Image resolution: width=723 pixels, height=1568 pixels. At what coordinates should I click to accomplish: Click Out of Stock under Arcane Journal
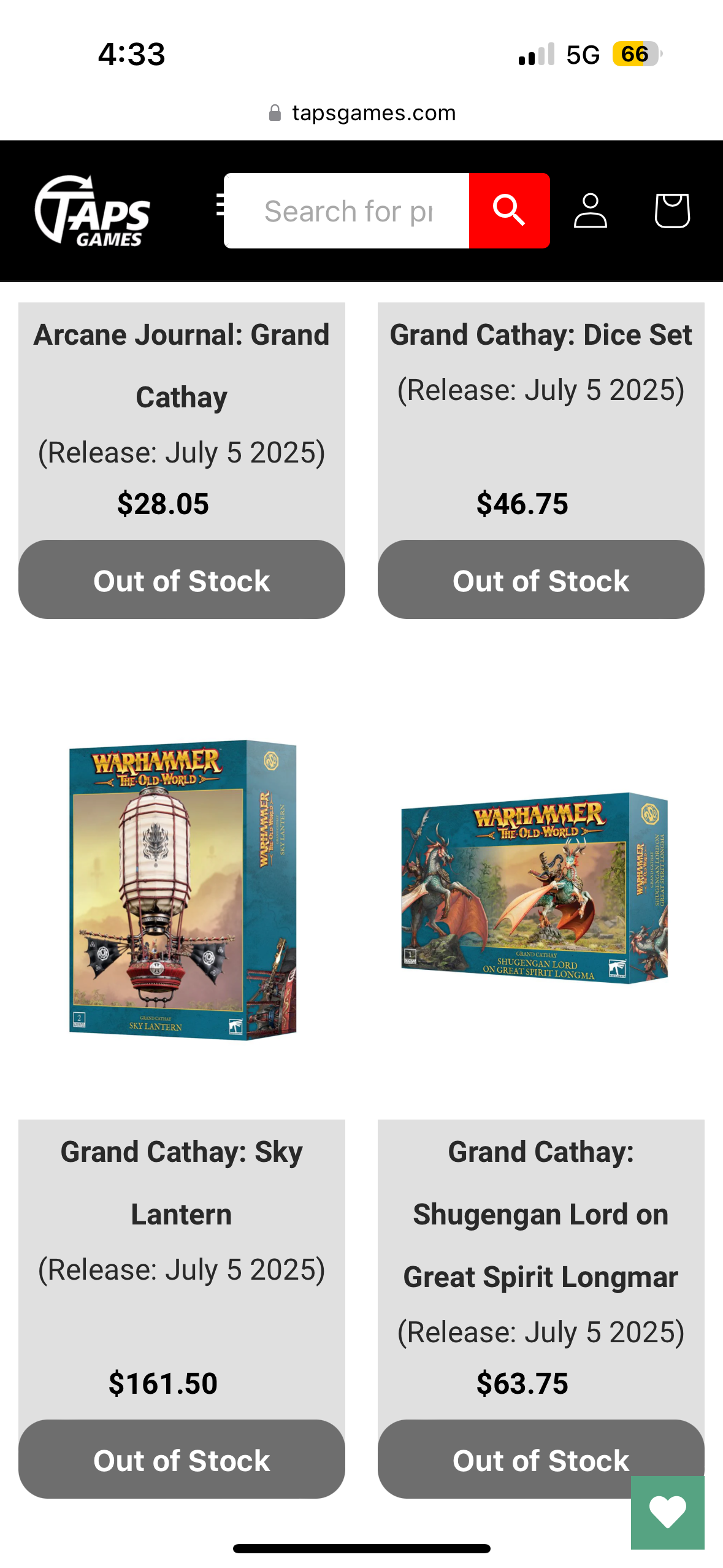point(182,580)
